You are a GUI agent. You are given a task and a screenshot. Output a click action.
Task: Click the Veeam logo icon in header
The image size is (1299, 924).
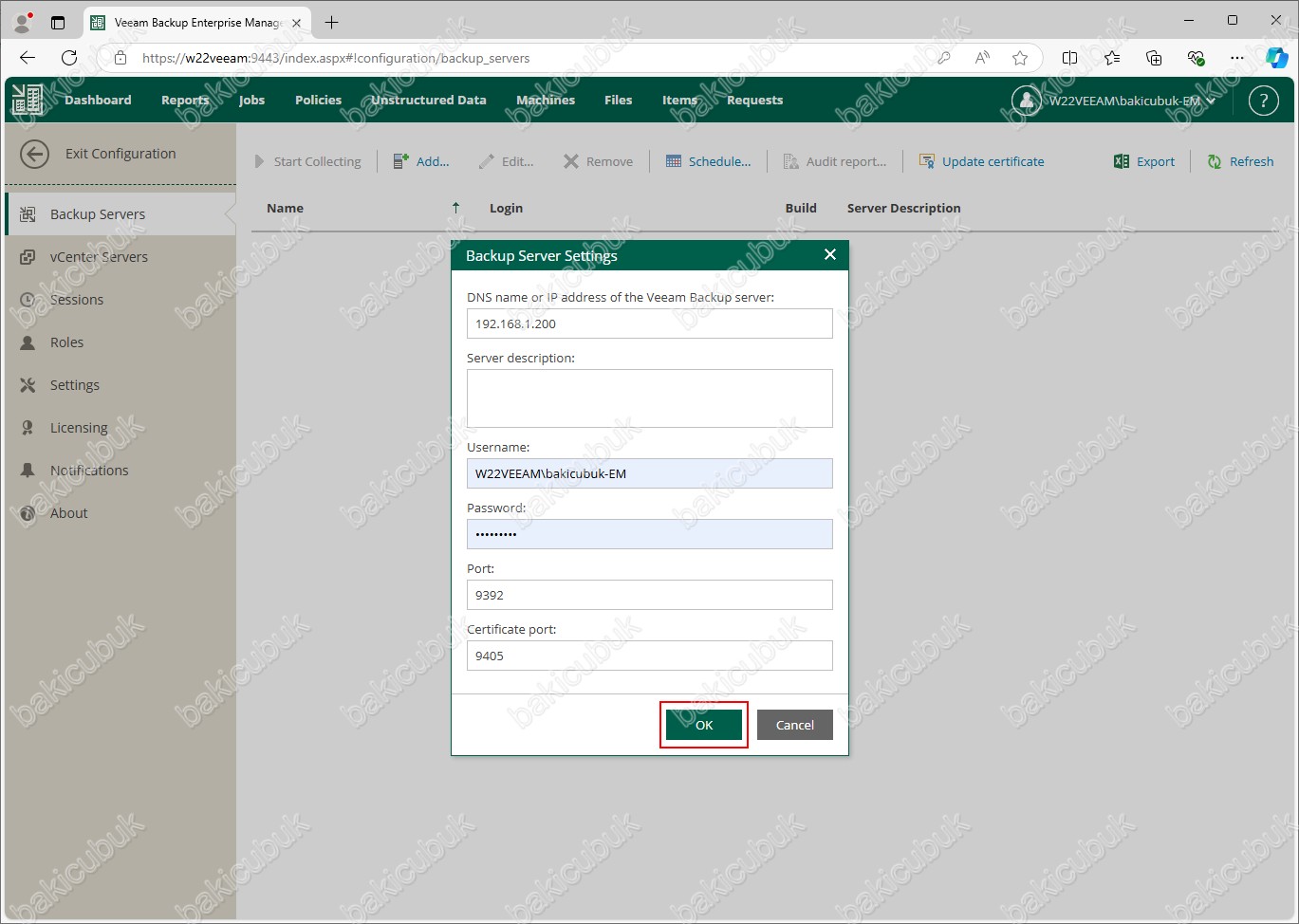tap(28, 100)
